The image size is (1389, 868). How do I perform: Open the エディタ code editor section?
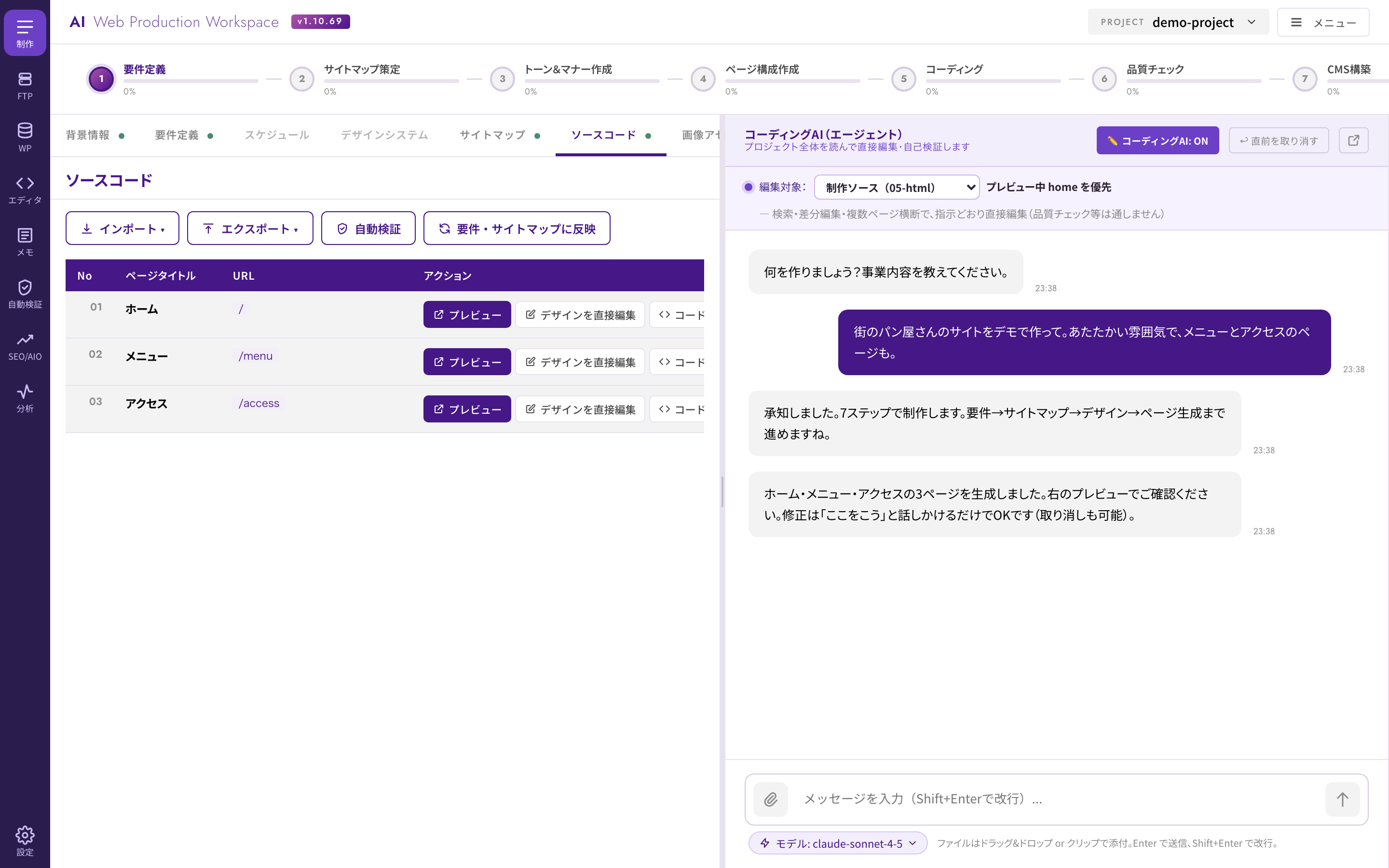pos(25,190)
